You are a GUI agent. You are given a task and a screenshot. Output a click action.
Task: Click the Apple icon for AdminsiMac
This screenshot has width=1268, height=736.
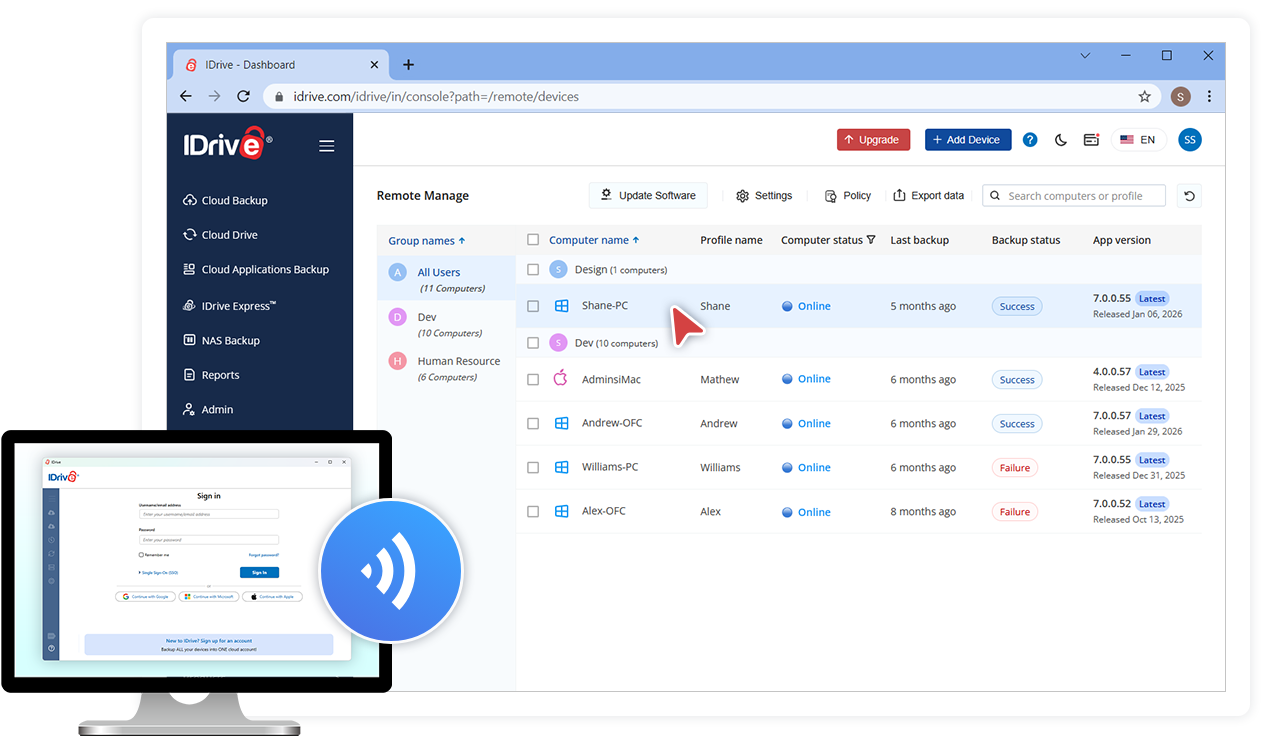tap(561, 378)
